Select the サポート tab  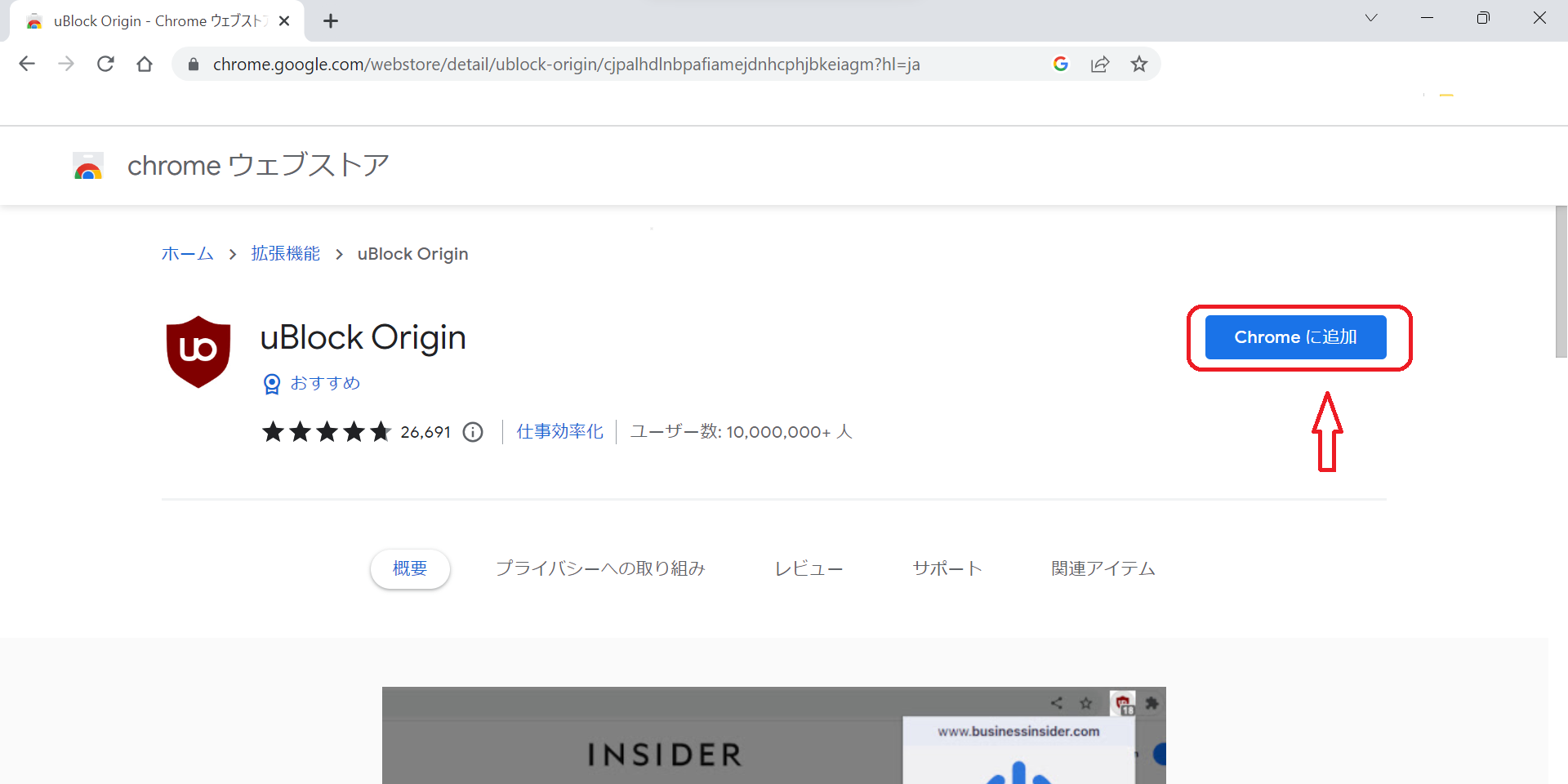(947, 568)
